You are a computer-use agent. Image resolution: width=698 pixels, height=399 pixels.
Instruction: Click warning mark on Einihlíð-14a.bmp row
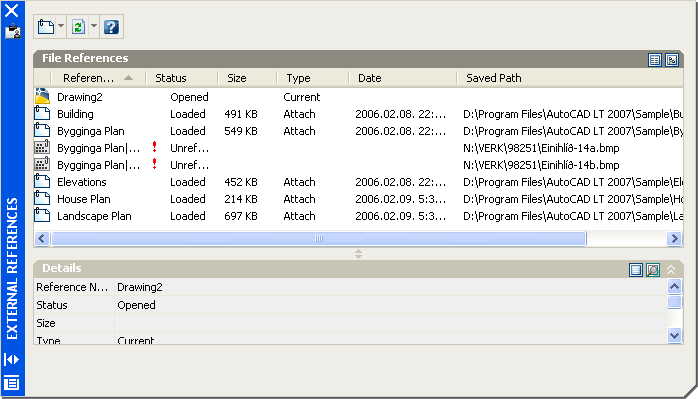pos(154,147)
